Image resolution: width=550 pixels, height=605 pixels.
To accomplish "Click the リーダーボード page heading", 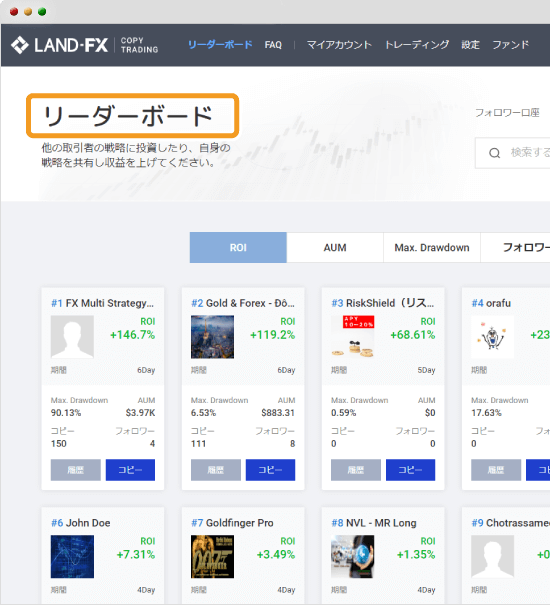I will [128, 116].
